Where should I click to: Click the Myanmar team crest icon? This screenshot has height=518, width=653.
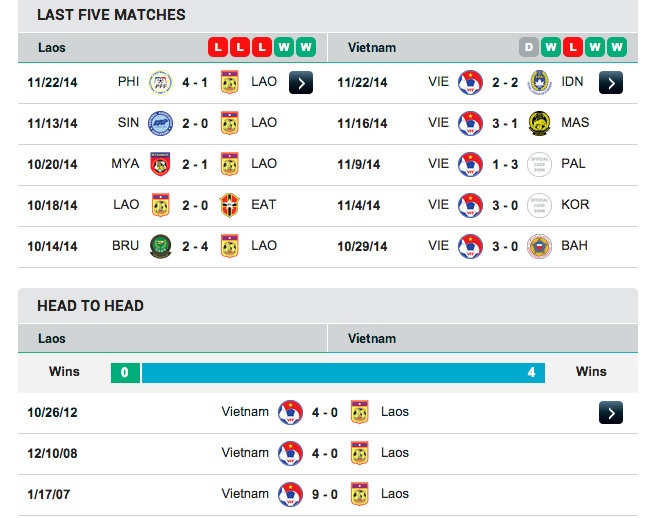click(159, 164)
